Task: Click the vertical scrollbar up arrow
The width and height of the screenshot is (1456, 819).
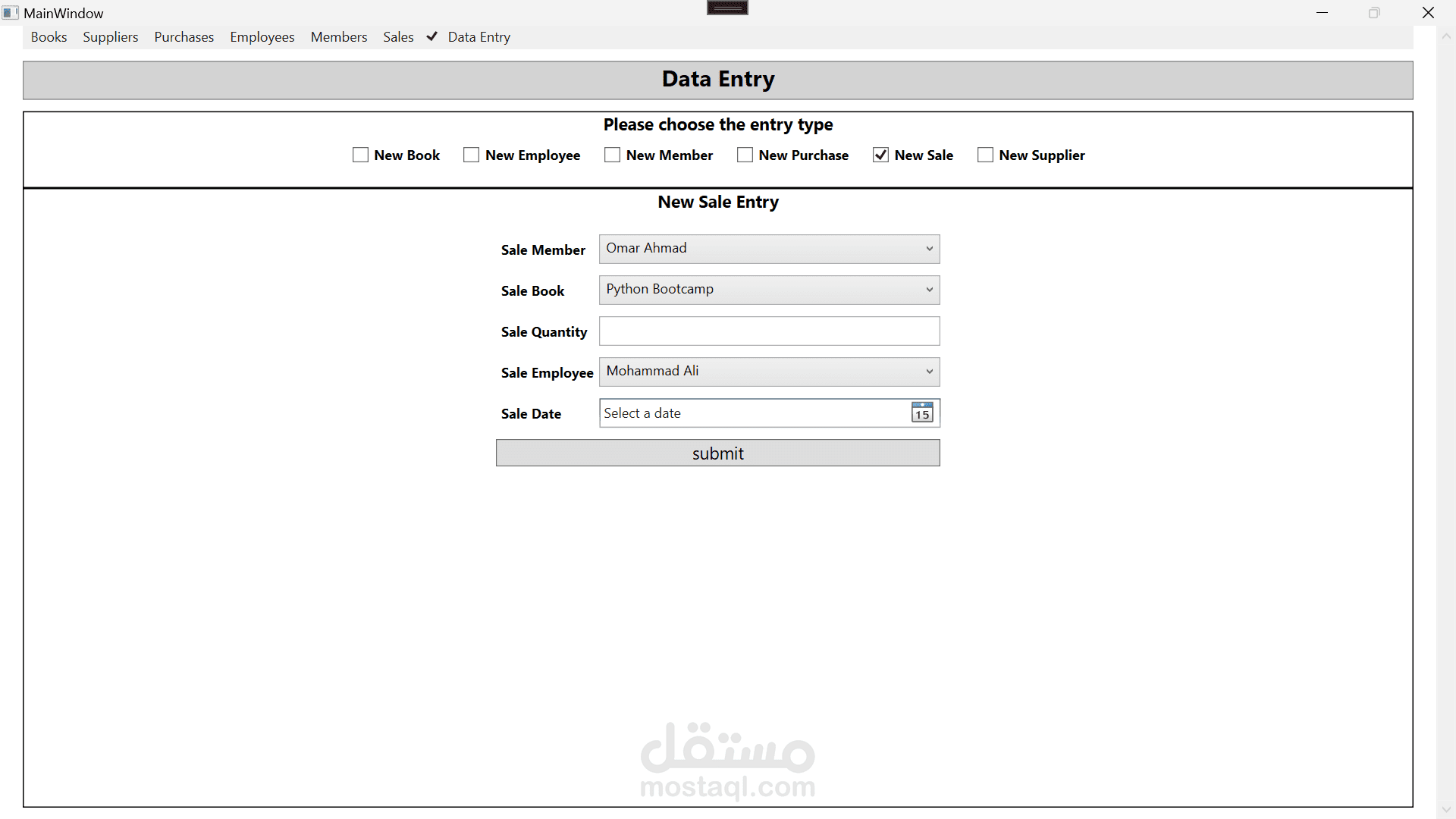Action: point(1445,36)
